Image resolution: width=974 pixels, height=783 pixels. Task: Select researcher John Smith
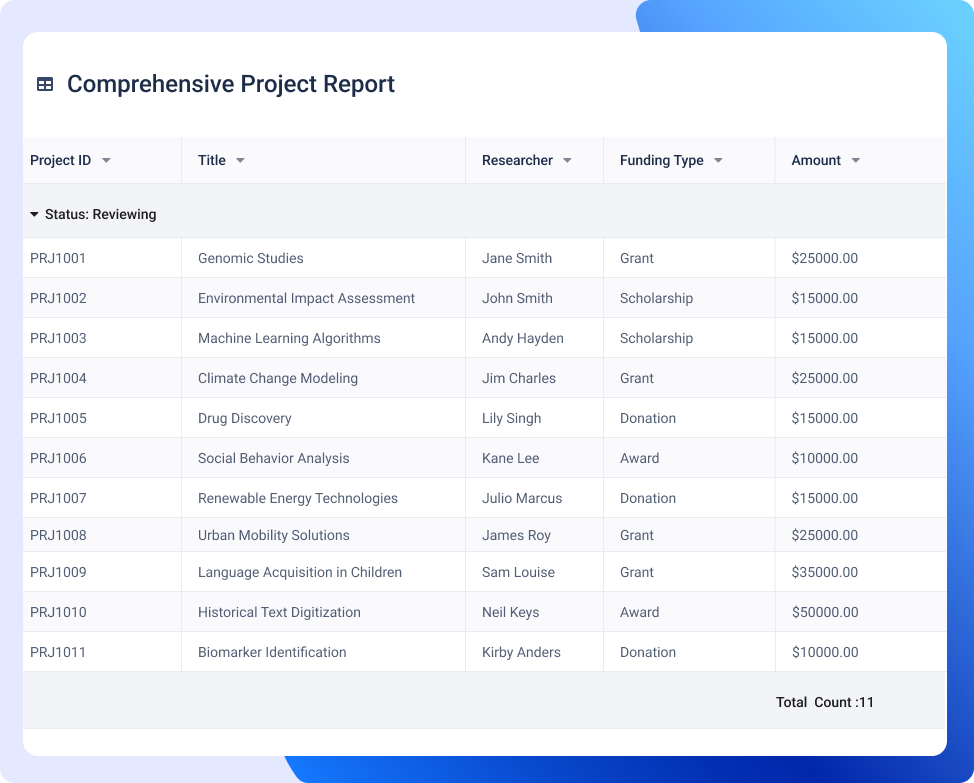pyautogui.click(x=517, y=298)
